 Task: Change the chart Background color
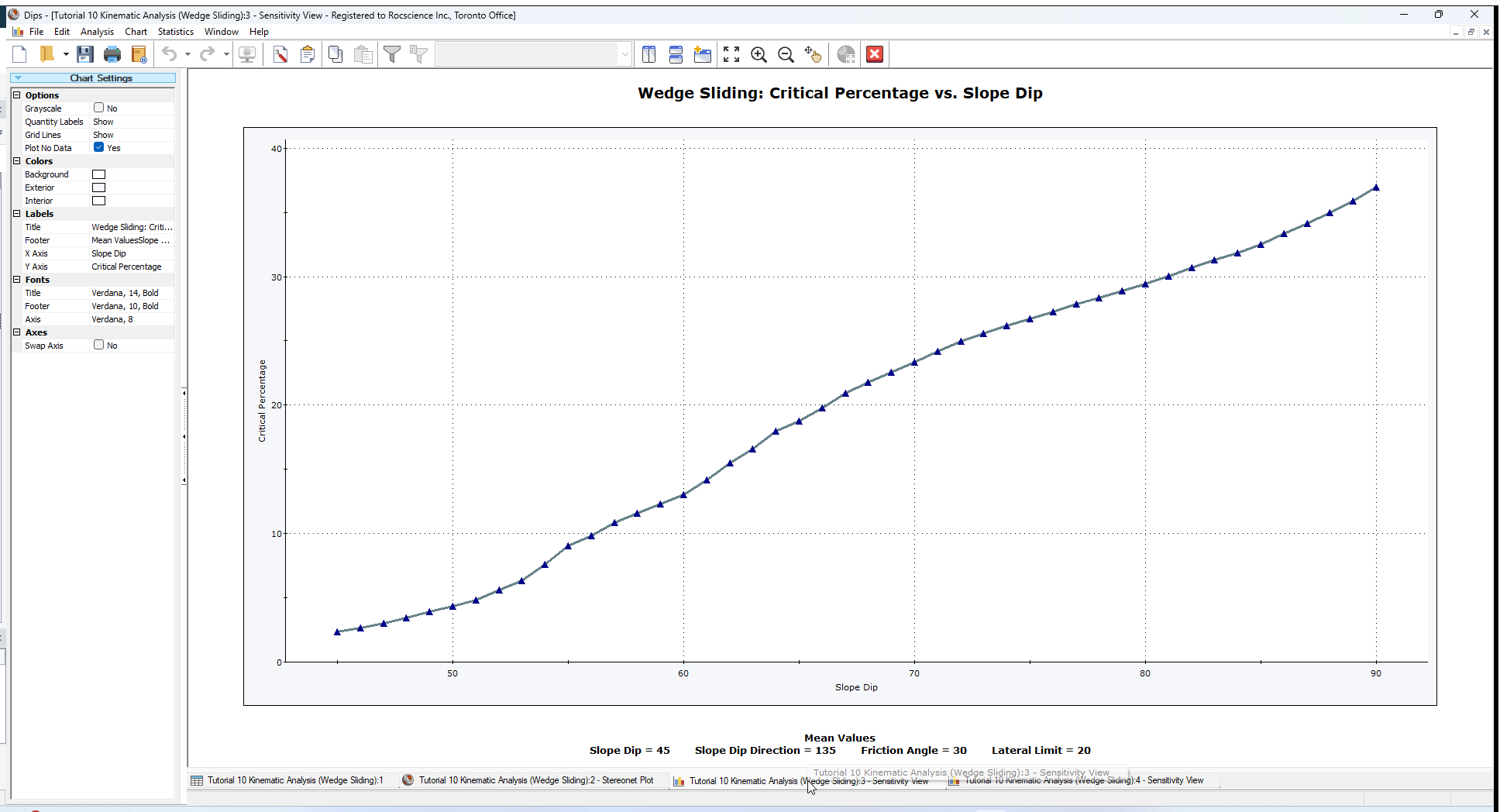click(x=98, y=174)
